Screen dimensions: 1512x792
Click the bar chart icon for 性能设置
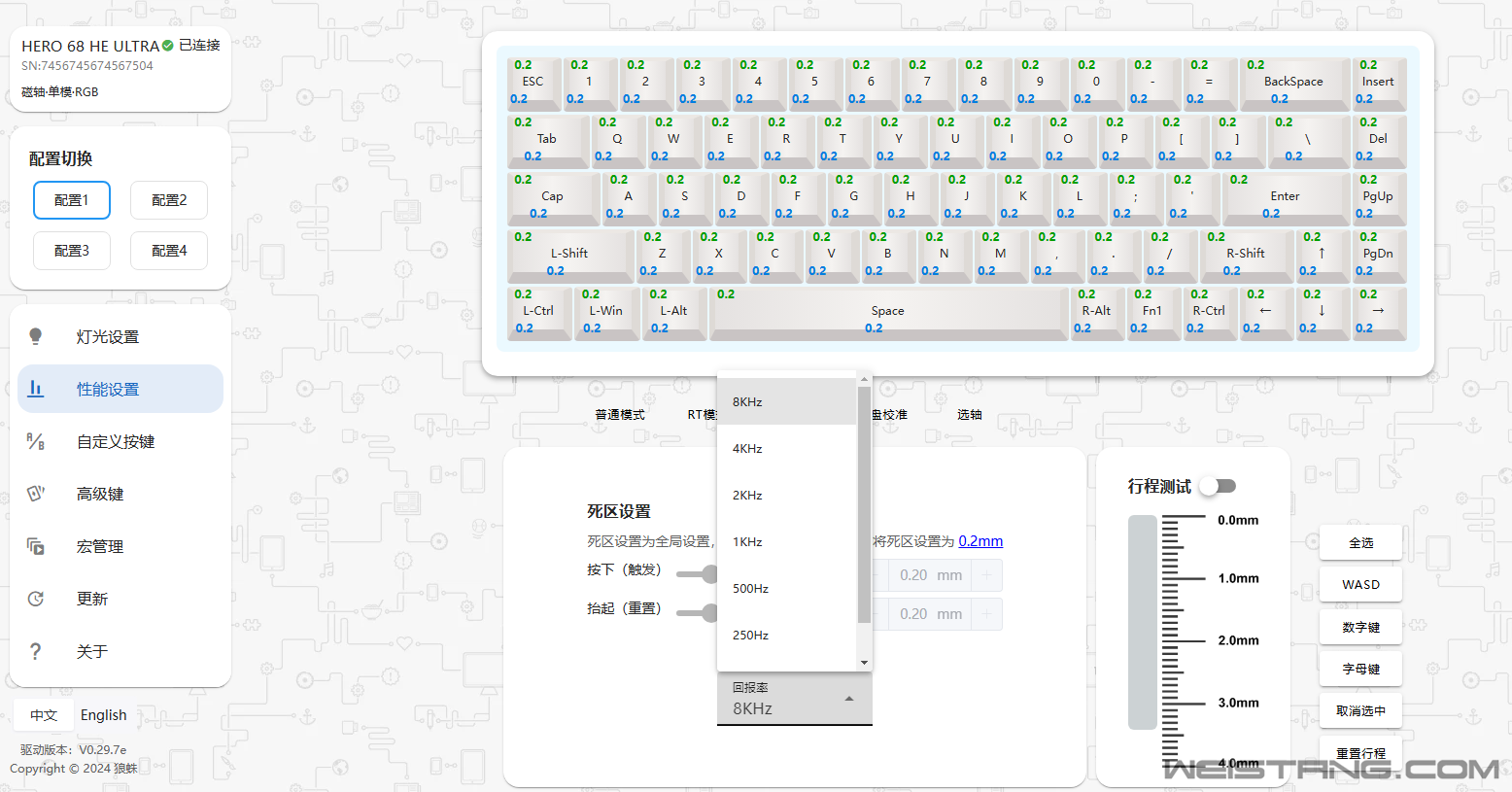coord(36,389)
